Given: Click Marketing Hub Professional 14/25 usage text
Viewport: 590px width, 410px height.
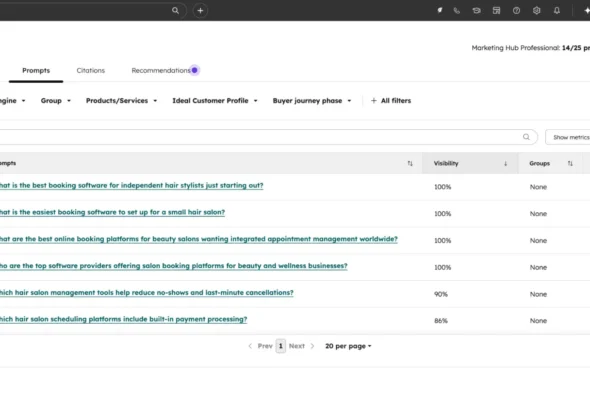Looking at the screenshot, I should [531, 48].
